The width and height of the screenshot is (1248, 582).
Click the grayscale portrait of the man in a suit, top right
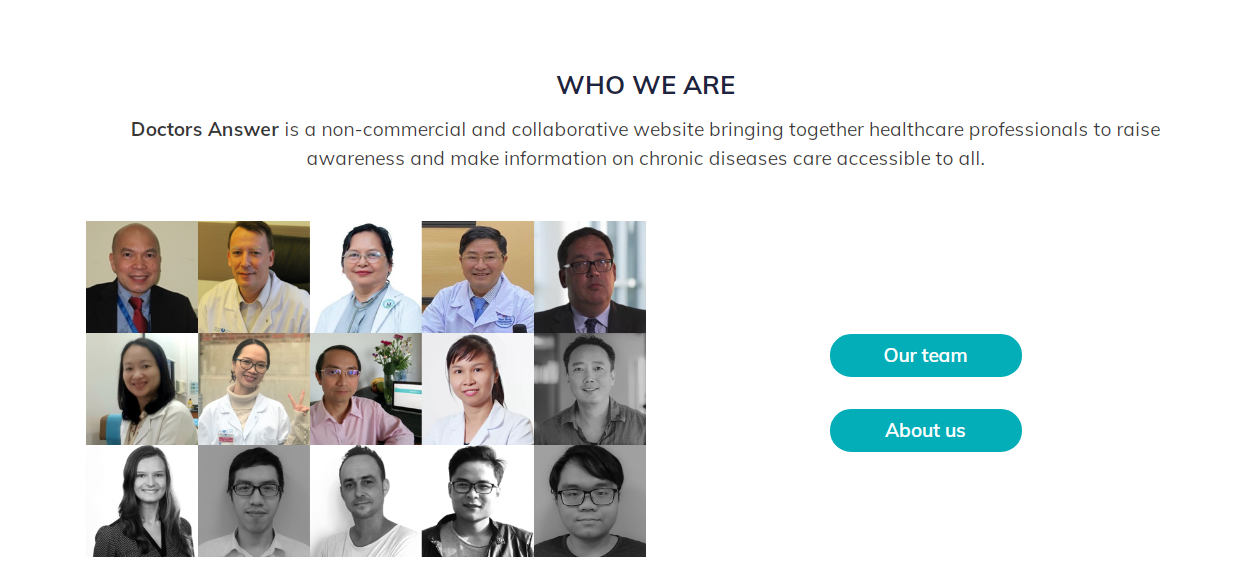590,277
